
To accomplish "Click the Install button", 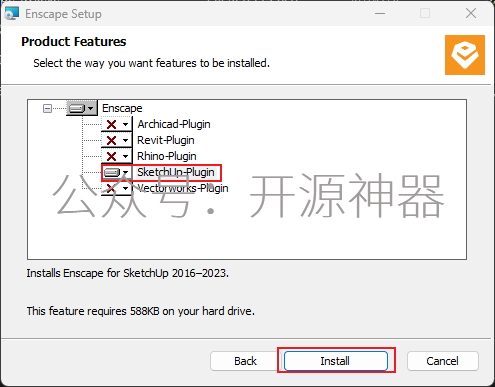I will coord(336,361).
